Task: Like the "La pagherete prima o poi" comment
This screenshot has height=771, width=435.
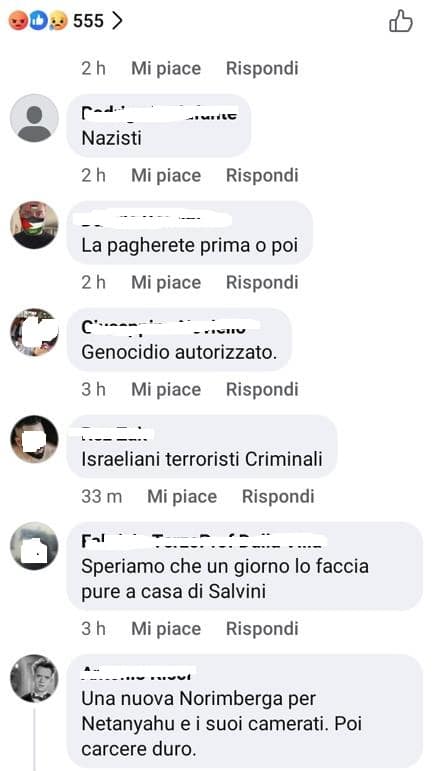Action: click(x=166, y=282)
